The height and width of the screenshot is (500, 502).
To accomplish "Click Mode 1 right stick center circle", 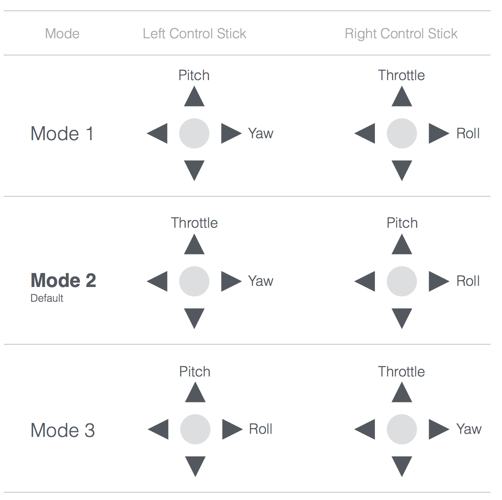I will [402, 133].
